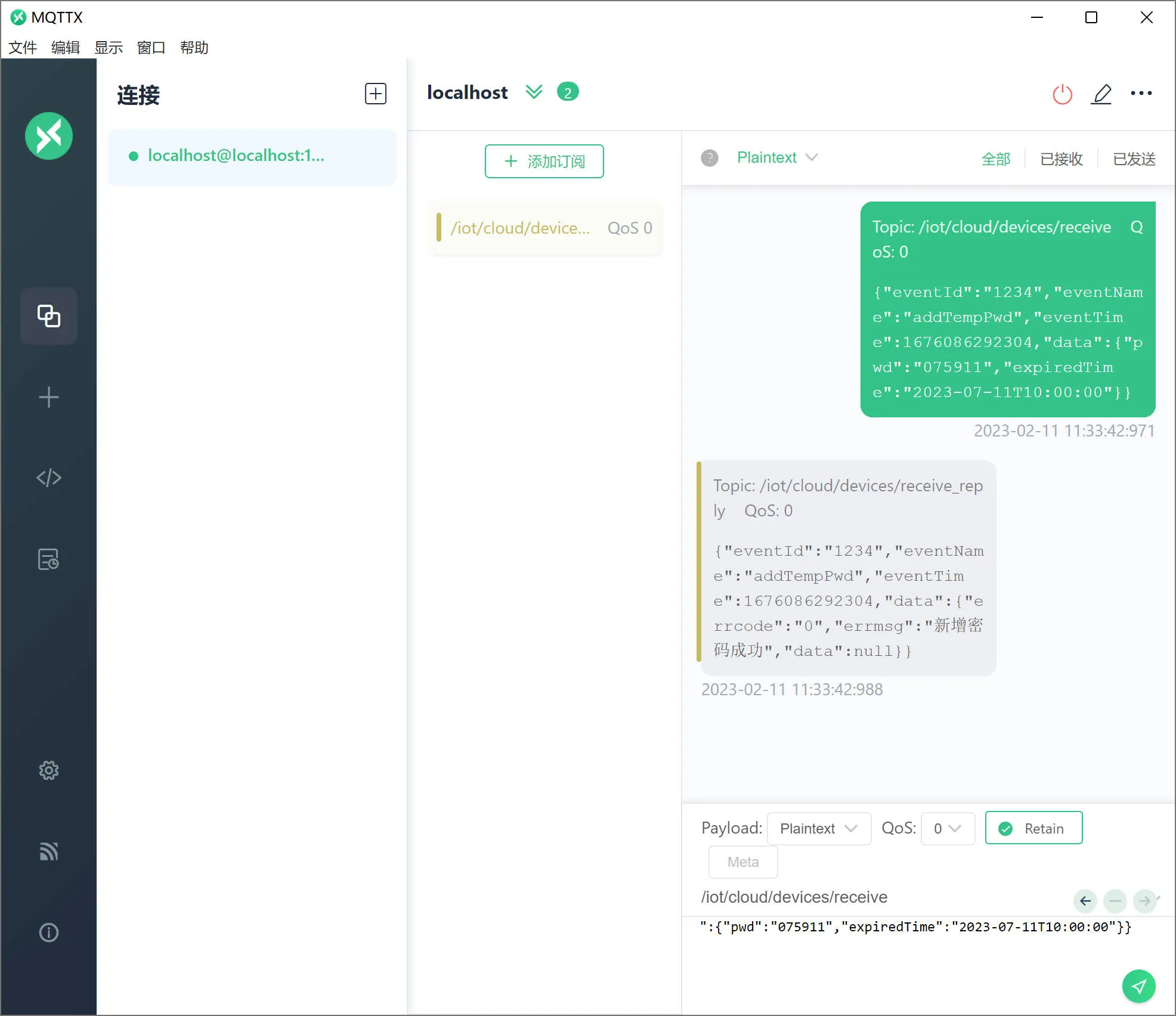Click the 连接 heading

tap(138, 95)
